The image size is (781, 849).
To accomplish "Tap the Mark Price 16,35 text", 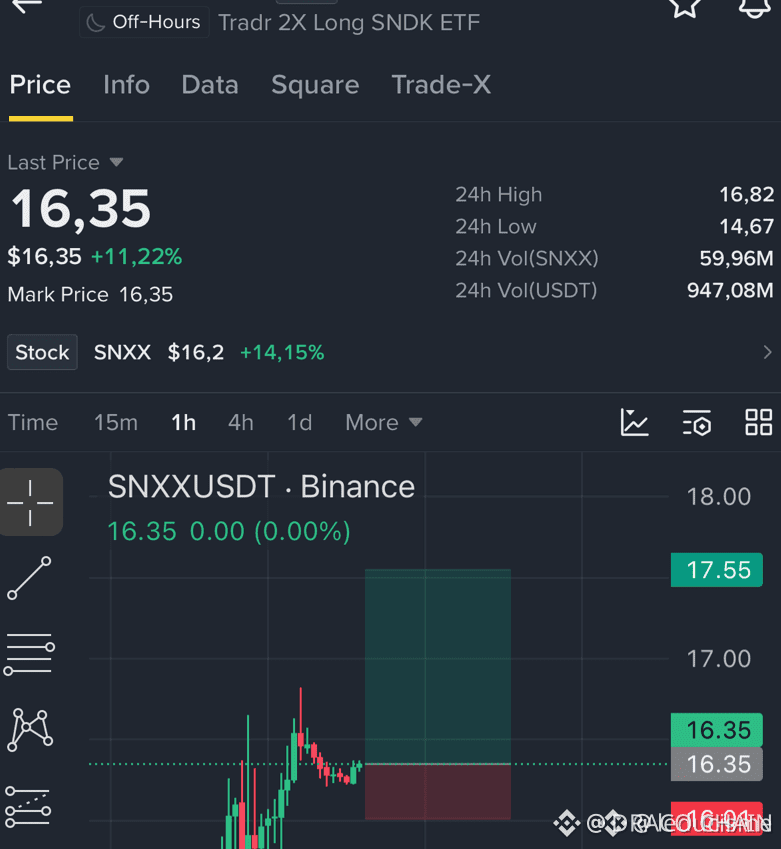I will (x=90, y=295).
